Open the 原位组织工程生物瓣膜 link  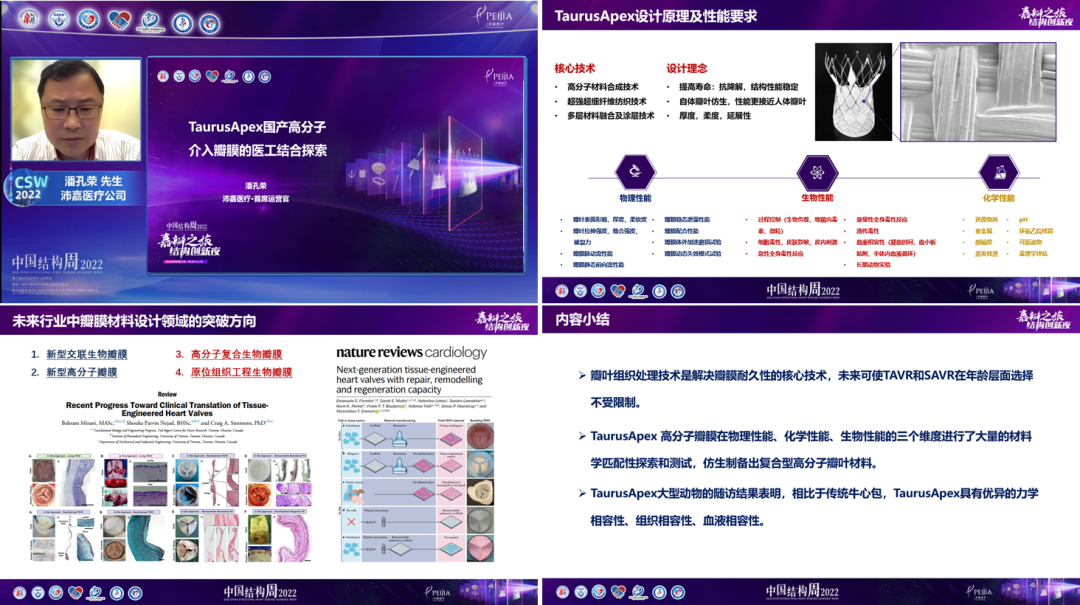click(x=241, y=372)
